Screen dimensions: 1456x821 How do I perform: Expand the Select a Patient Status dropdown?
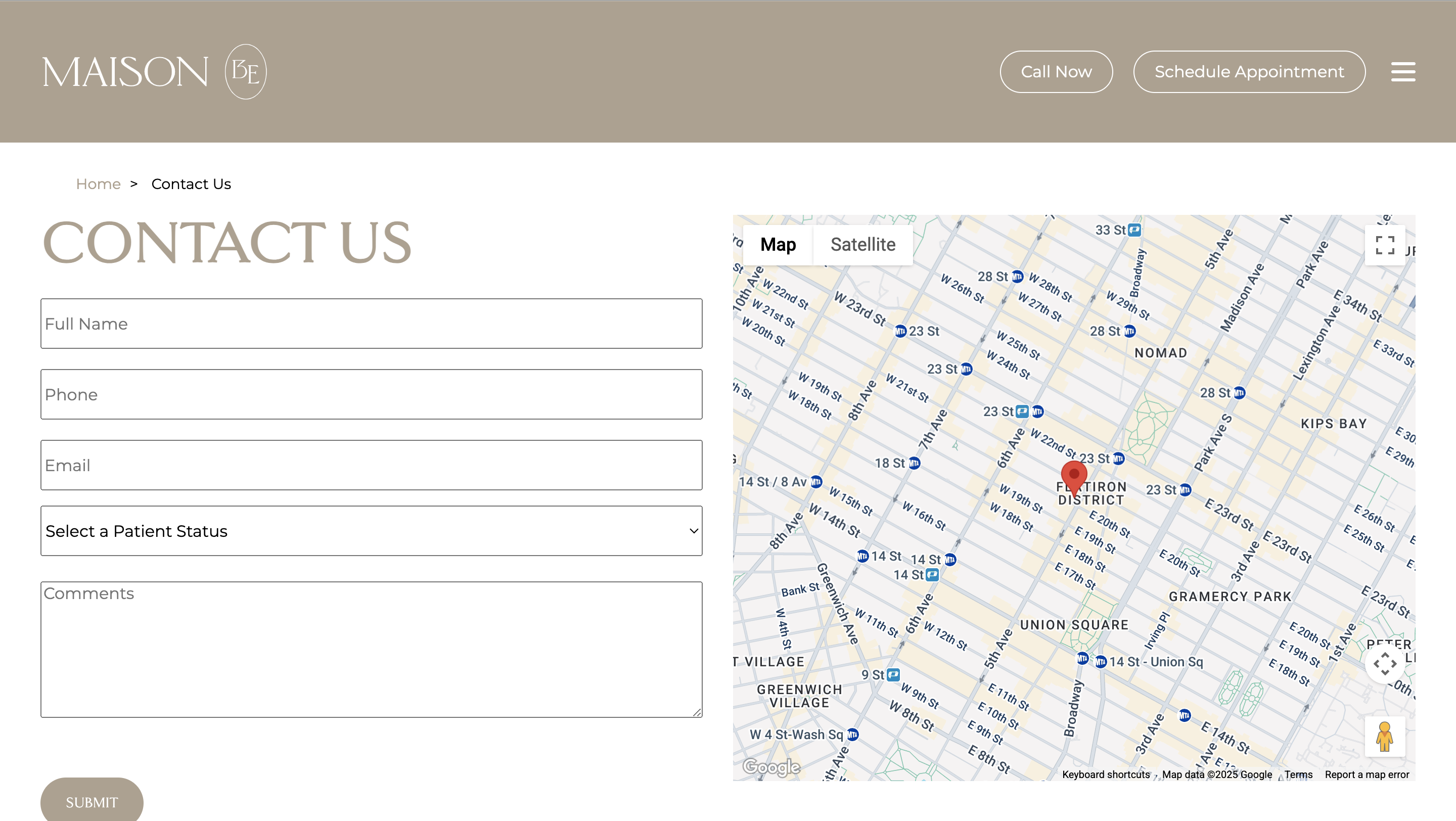click(372, 531)
